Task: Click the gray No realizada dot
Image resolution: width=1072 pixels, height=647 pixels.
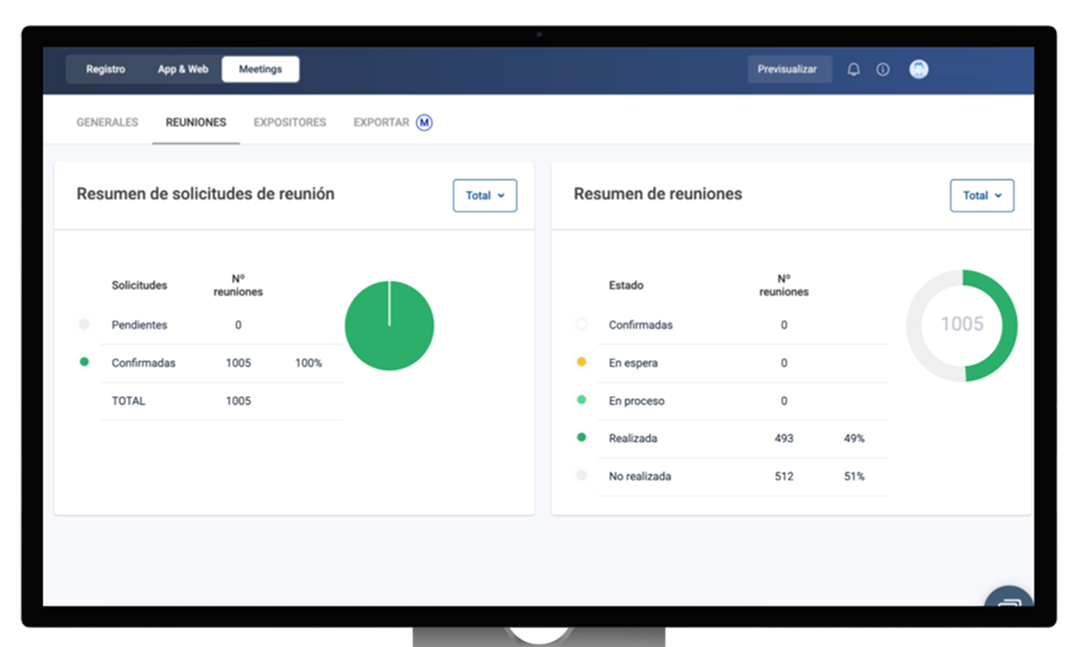Action: (581, 475)
